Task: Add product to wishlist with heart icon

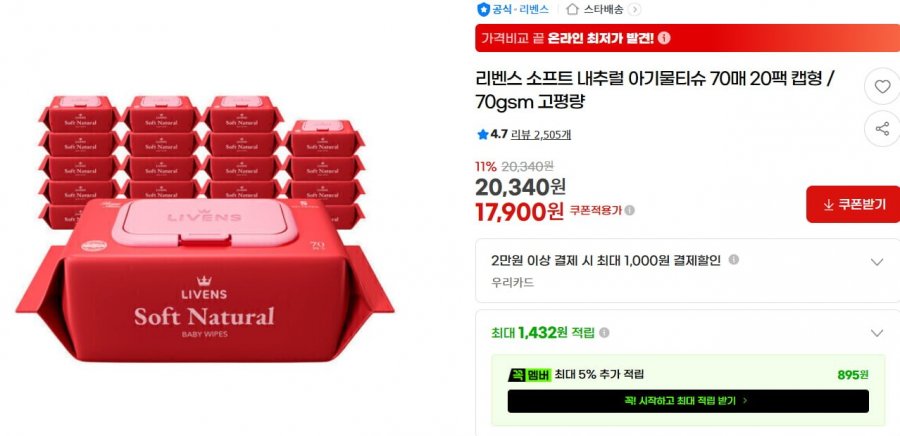Action: point(882,87)
